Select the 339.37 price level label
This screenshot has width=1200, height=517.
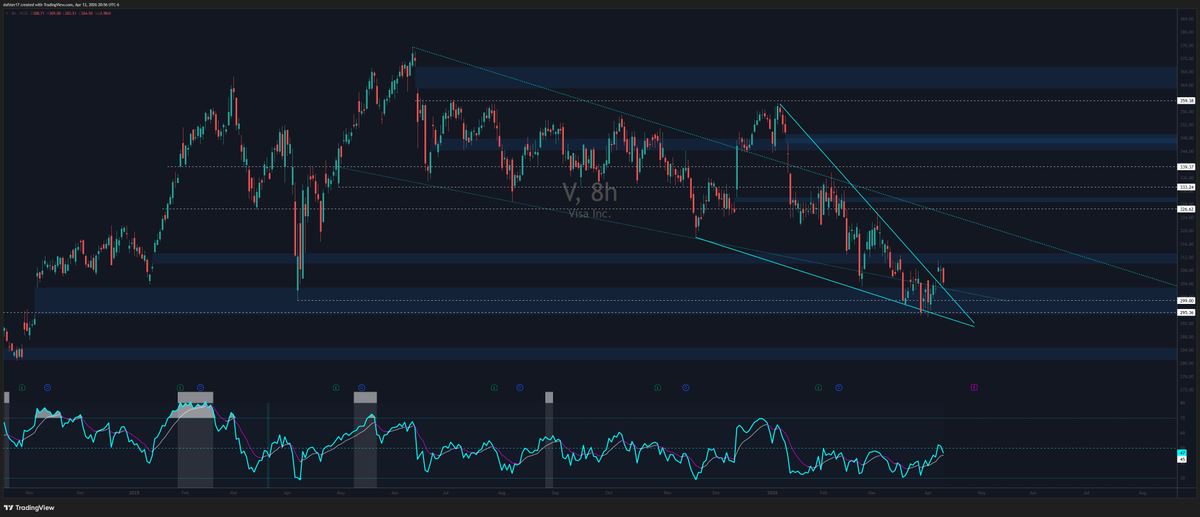coord(1186,166)
